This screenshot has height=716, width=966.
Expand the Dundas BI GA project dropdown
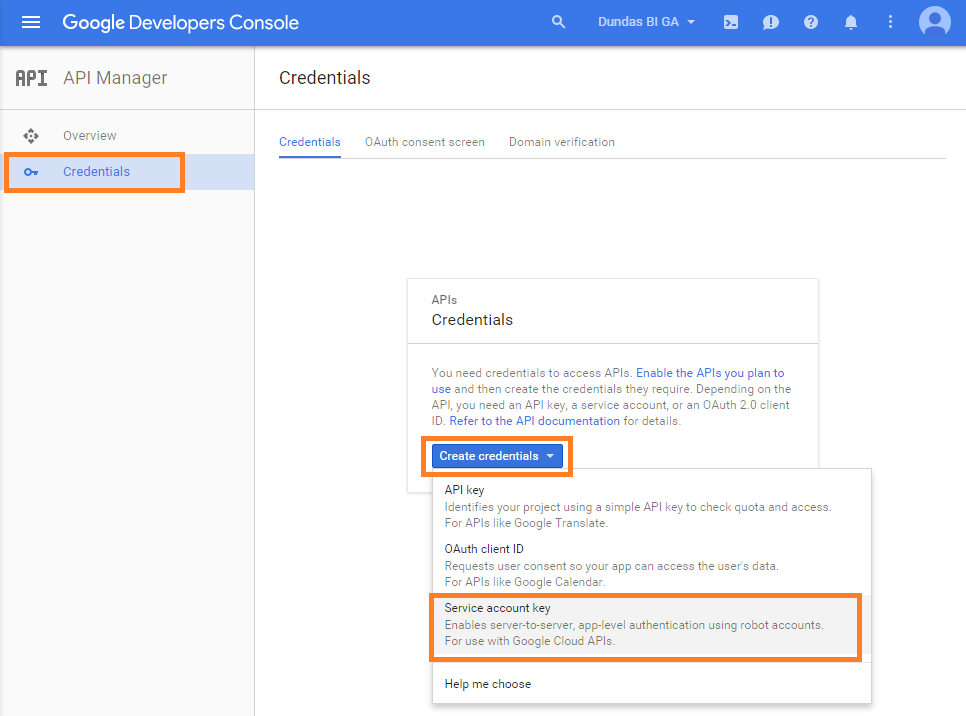(x=646, y=22)
